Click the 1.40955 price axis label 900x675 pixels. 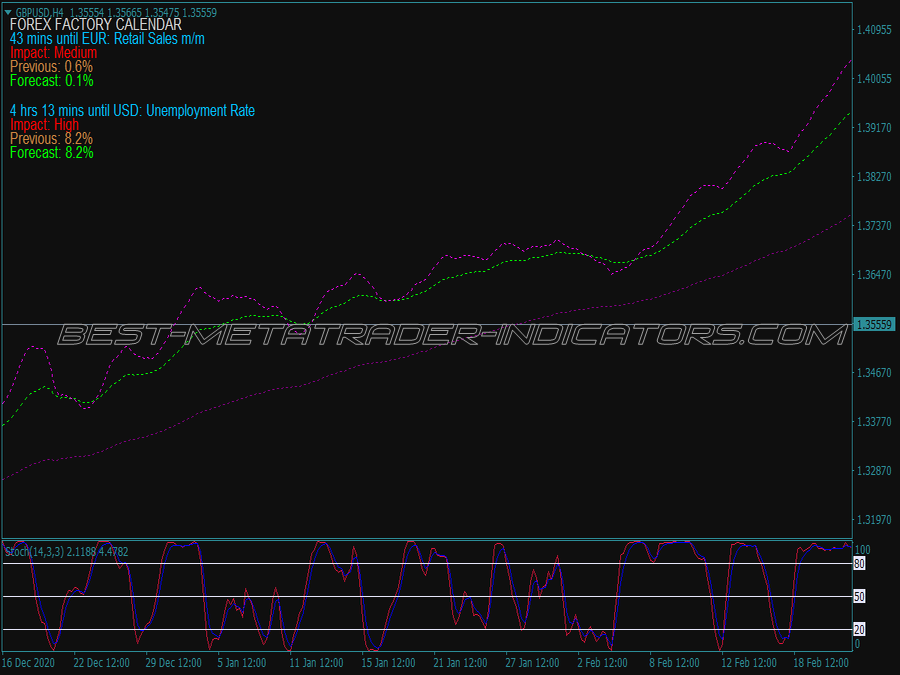click(x=874, y=30)
